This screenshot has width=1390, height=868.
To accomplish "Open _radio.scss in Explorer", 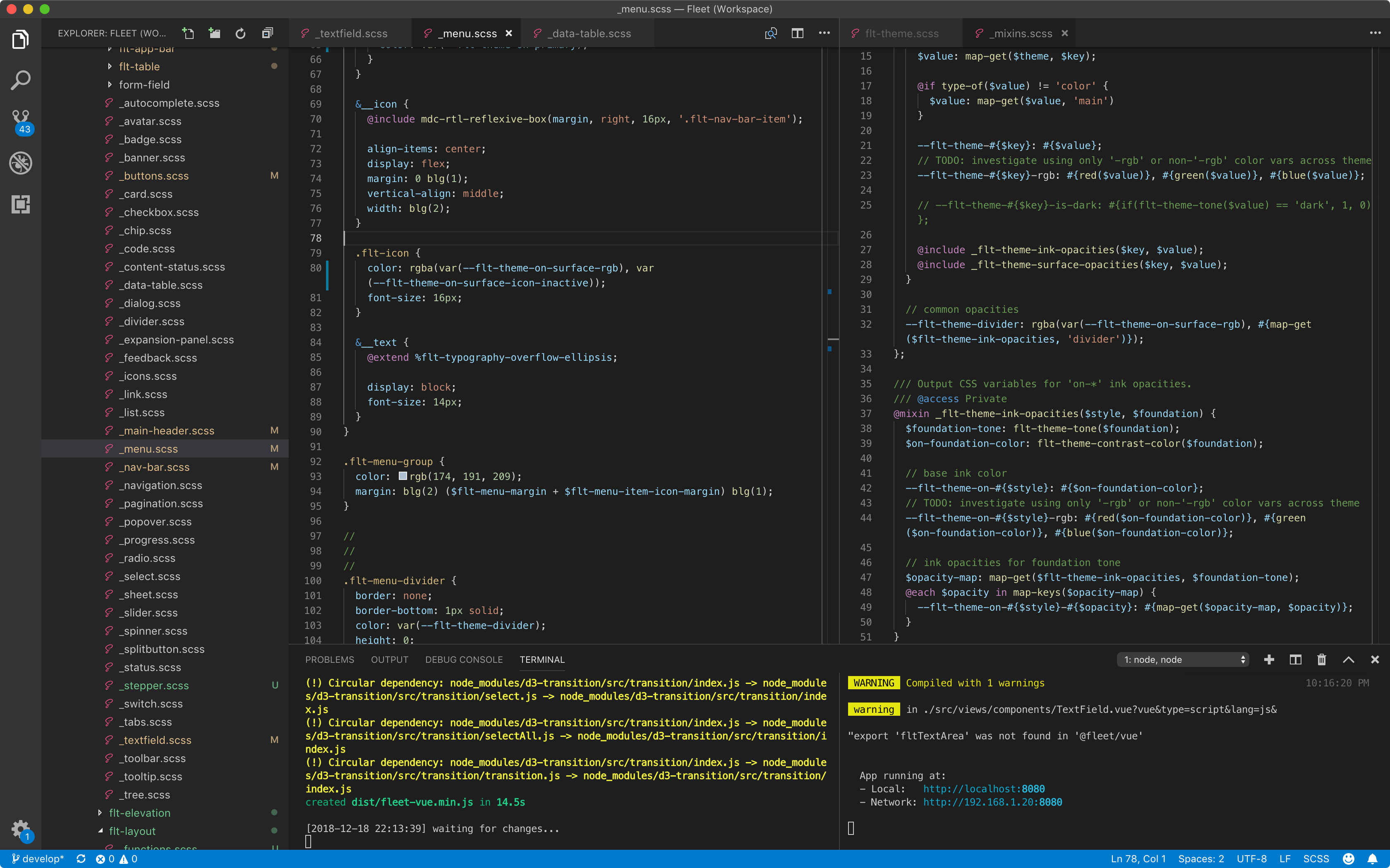I will point(165,558).
